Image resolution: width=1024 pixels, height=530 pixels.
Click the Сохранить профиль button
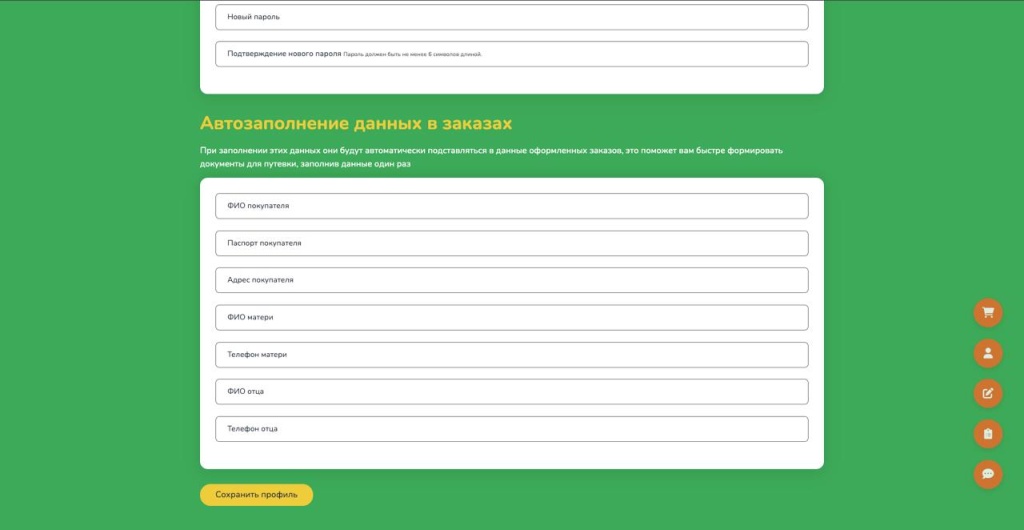coord(256,495)
